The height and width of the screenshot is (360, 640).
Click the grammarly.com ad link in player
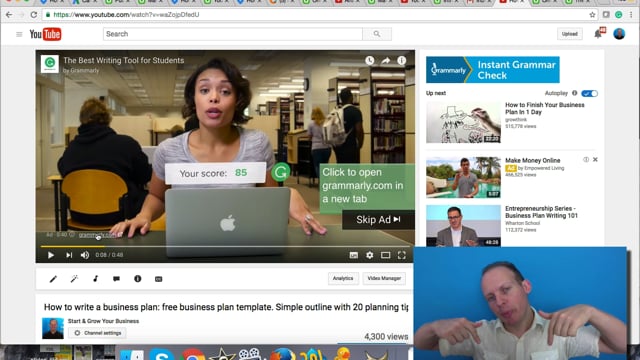[x=98, y=235]
